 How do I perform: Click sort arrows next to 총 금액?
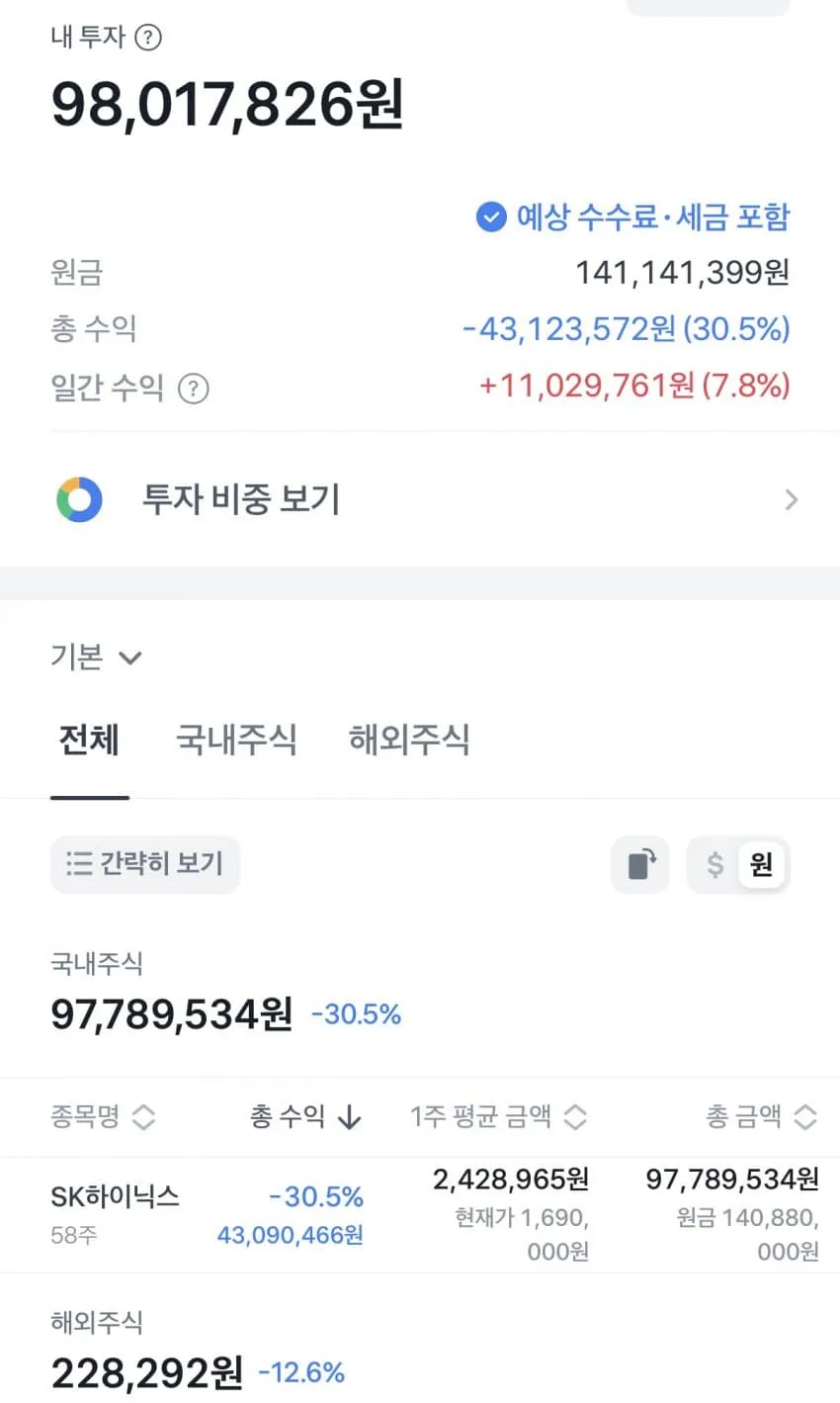coord(805,1118)
